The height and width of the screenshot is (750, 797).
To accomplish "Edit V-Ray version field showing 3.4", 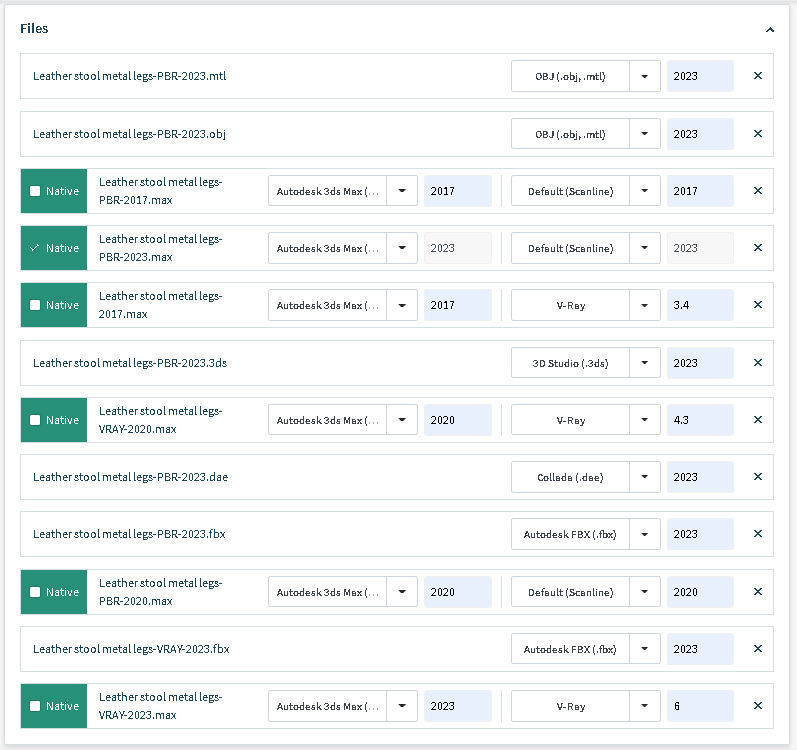I will [x=699, y=305].
